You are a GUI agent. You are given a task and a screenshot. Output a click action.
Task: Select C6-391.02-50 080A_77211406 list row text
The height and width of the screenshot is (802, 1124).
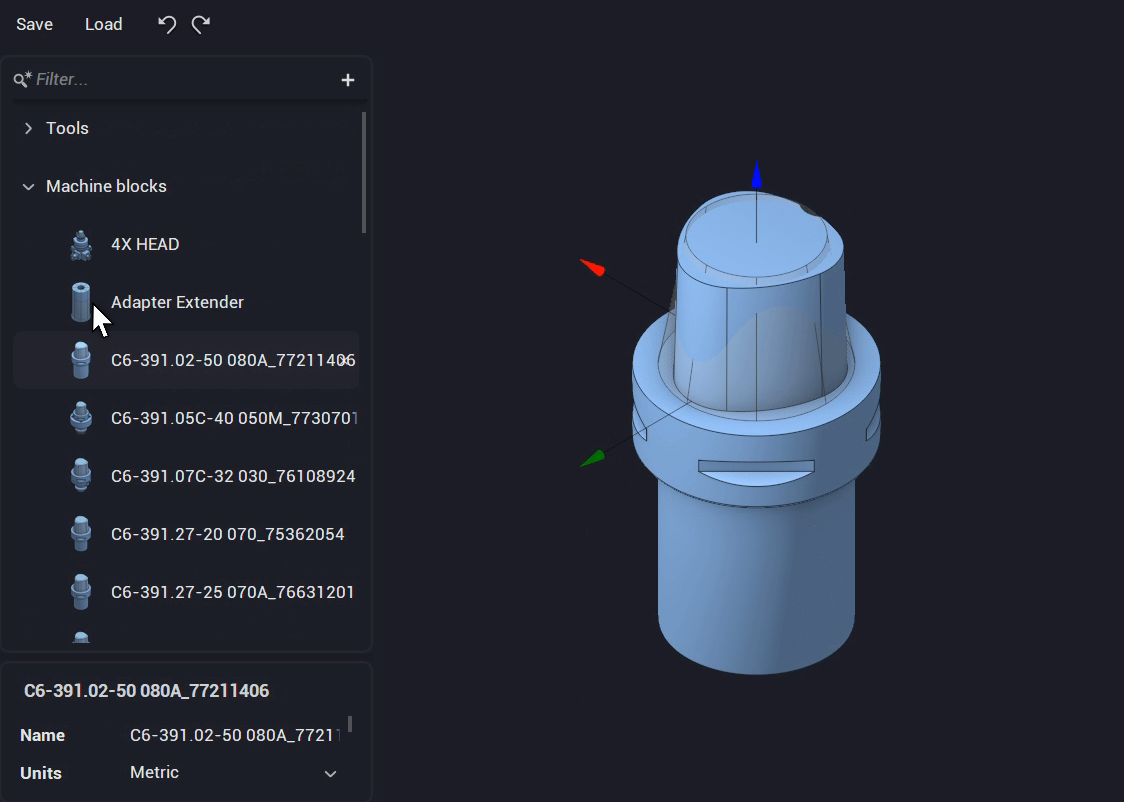point(233,361)
